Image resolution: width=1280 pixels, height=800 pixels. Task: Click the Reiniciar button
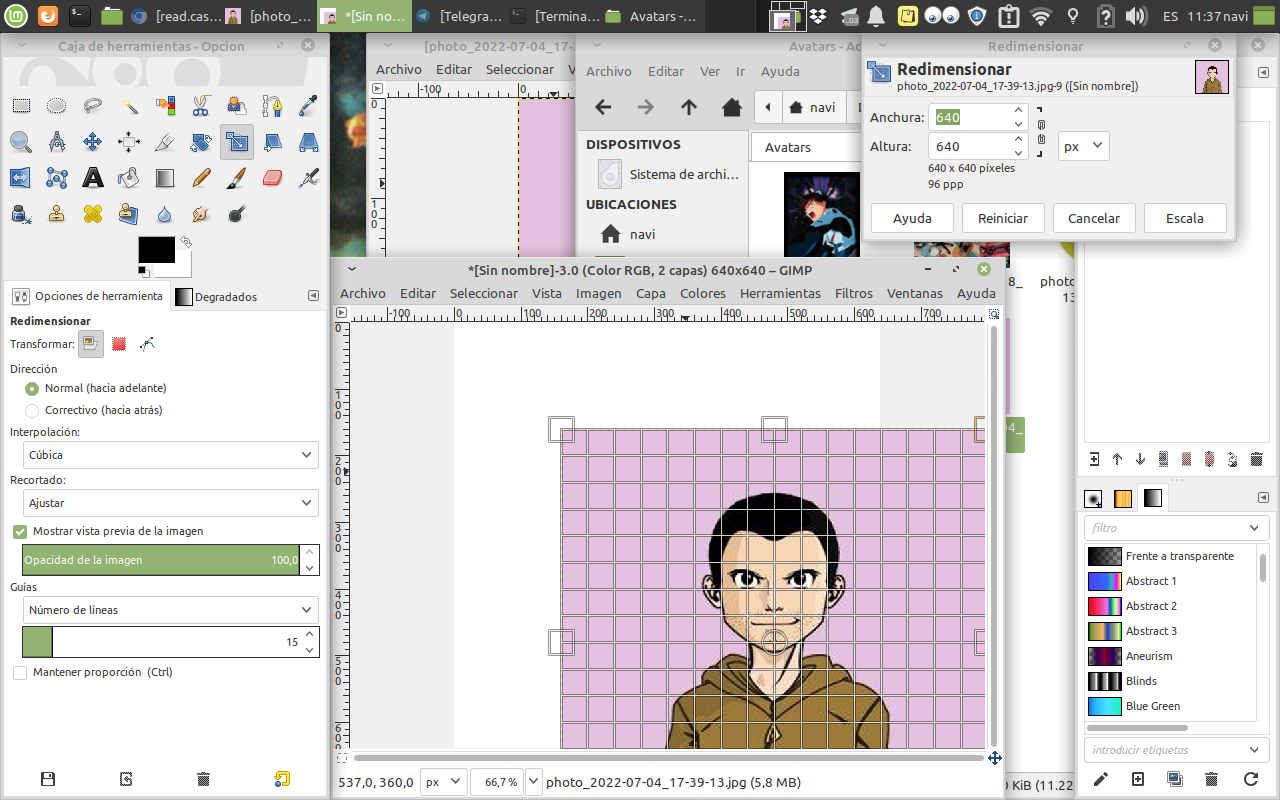[1003, 218]
